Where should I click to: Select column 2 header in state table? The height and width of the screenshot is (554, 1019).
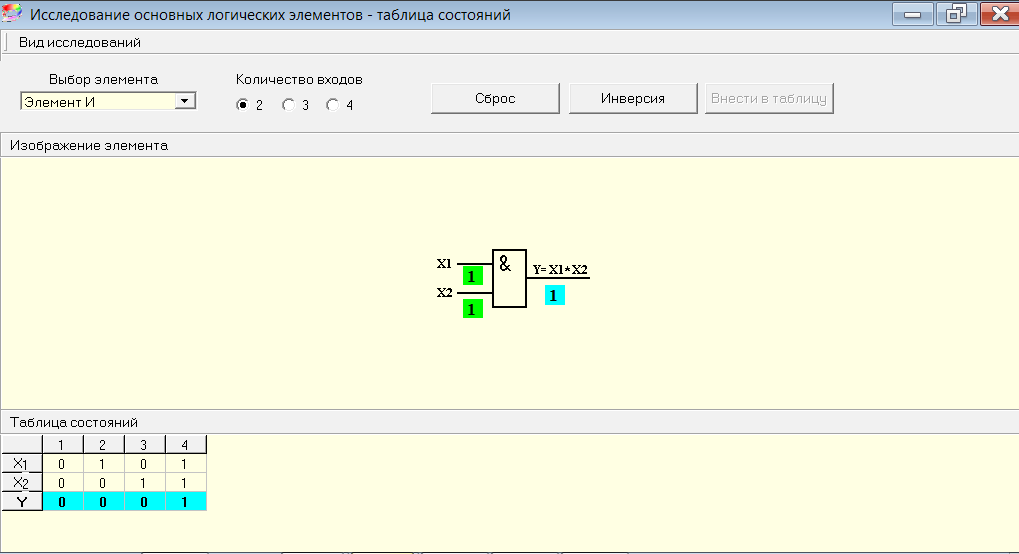[x=103, y=445]
